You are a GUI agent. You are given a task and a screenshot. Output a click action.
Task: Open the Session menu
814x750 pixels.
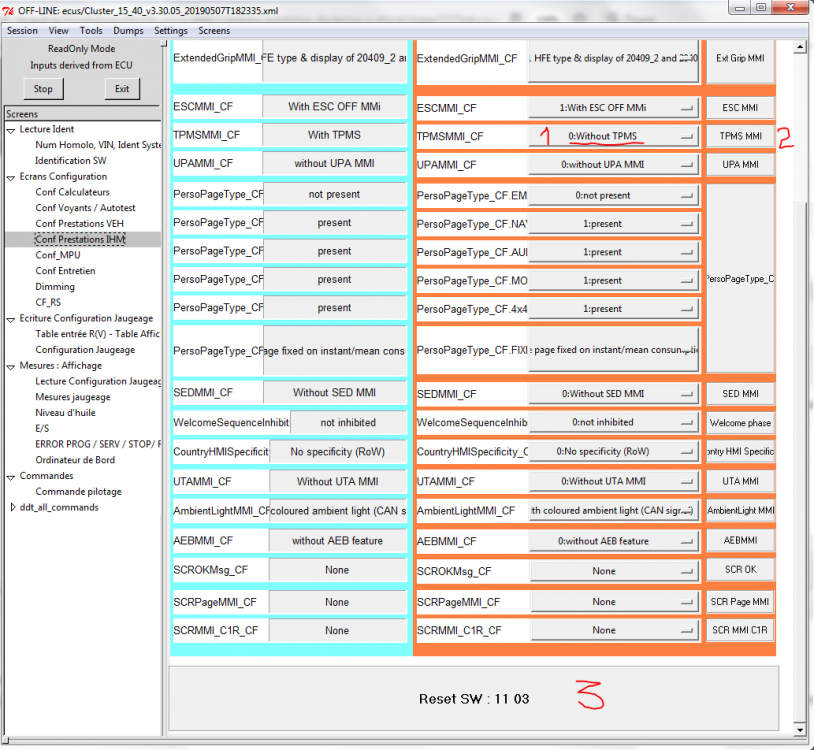coord(22,31)
